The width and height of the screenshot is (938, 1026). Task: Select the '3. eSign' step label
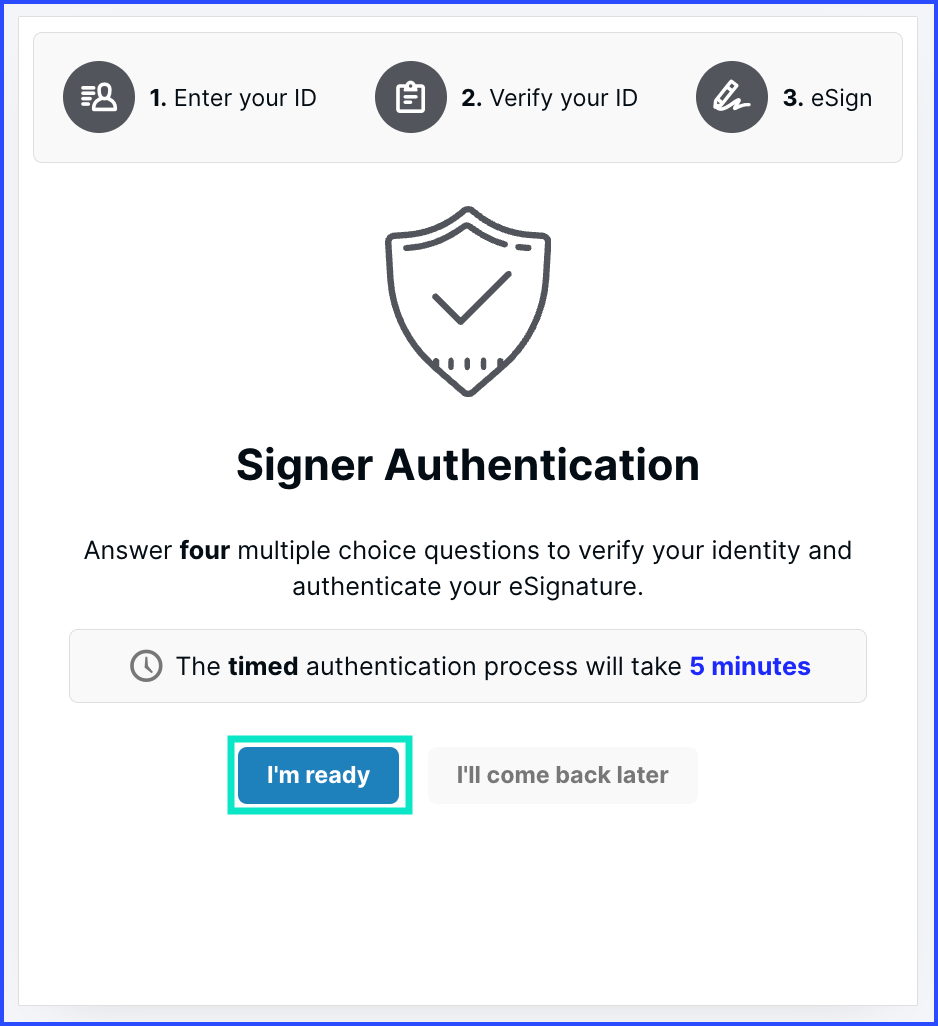827,98
